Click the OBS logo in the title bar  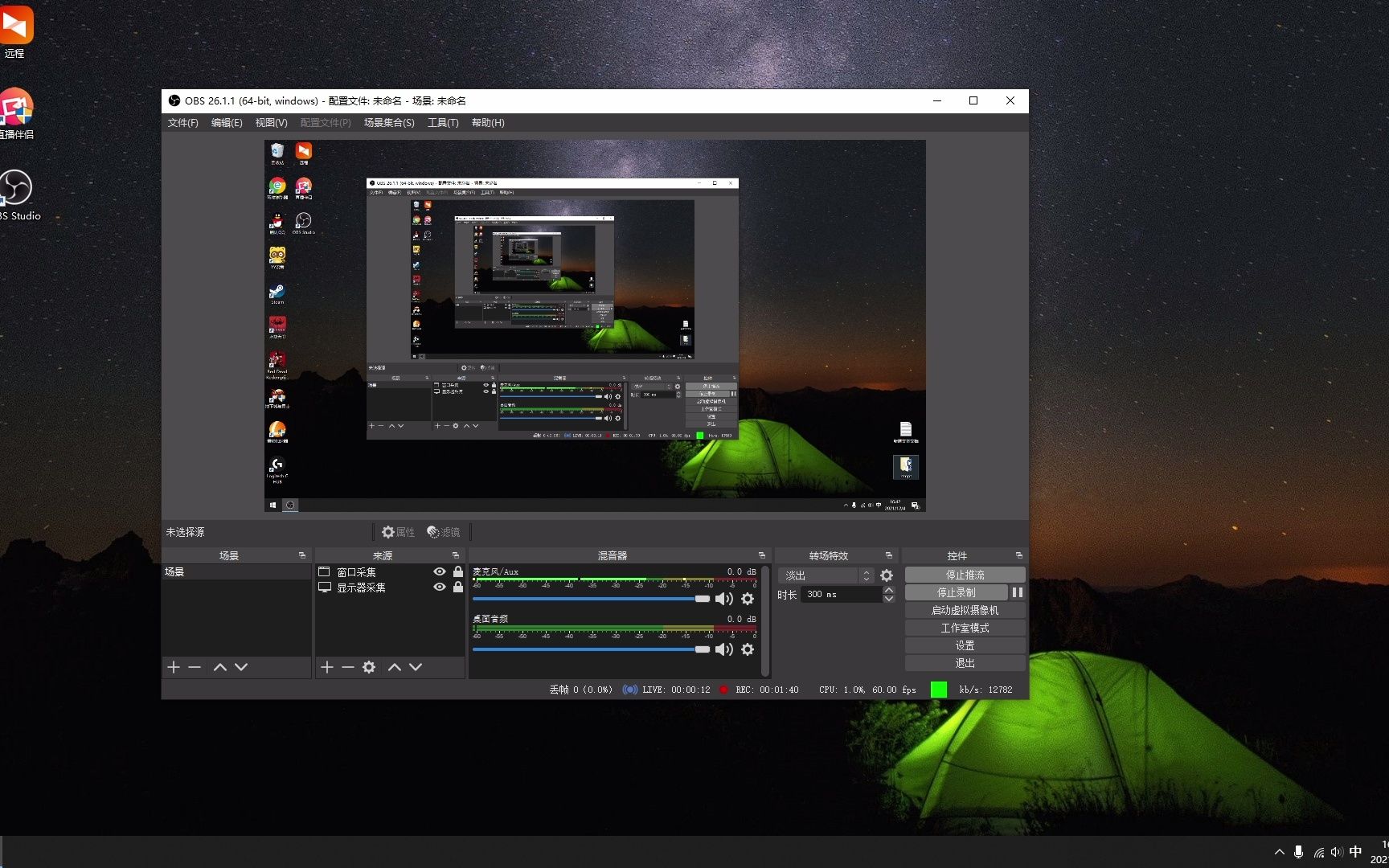point(174,100)
